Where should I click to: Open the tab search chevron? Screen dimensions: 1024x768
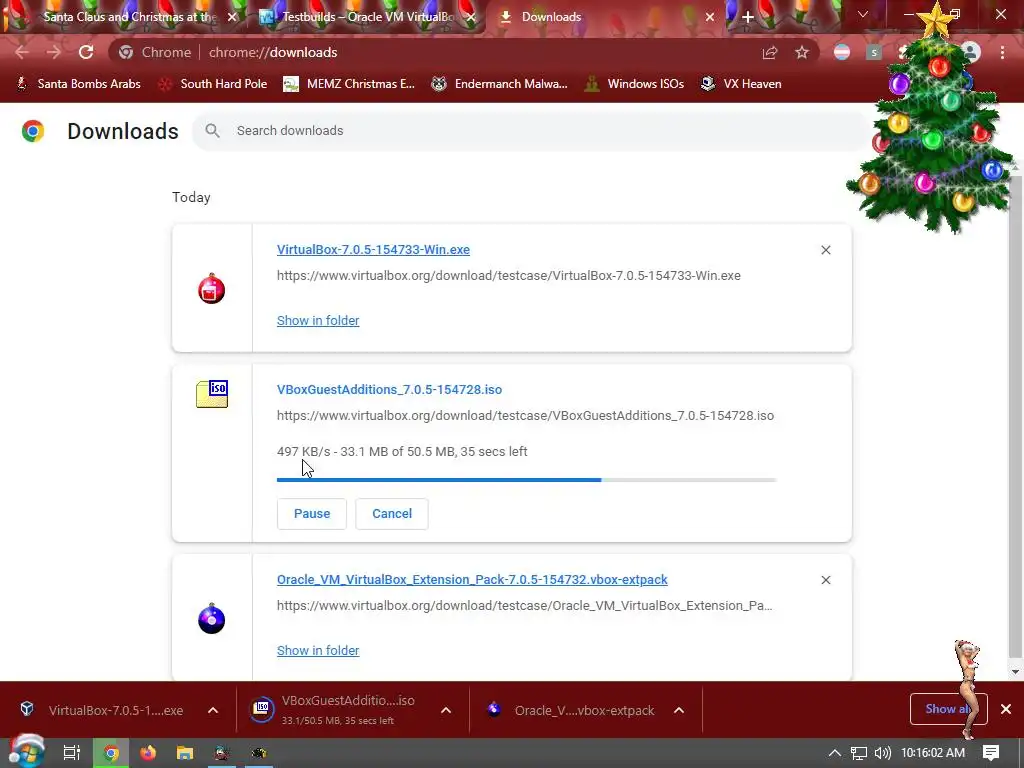click(x=863, y=14)
